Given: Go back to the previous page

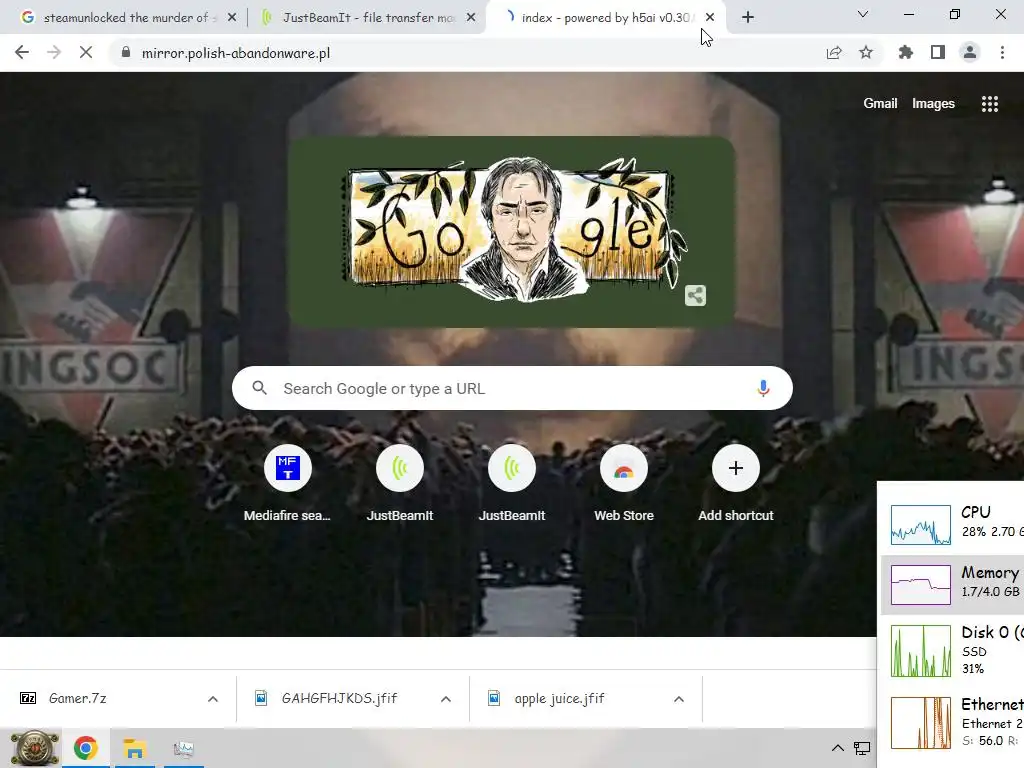Looking at the screenshot, I should click(22, 53).
